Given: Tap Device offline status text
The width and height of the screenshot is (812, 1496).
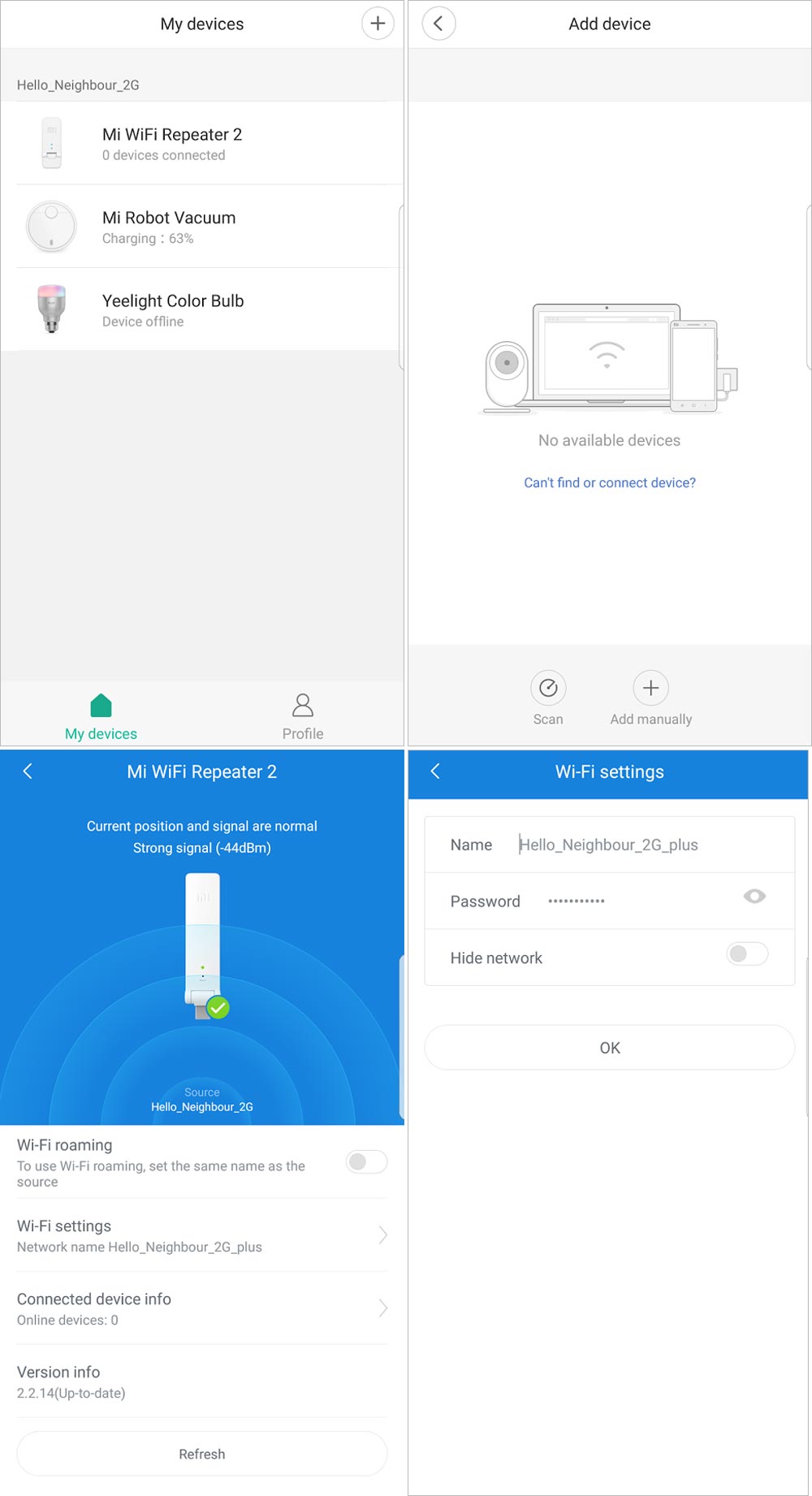Looking at the screenshot, I should 143,322.
